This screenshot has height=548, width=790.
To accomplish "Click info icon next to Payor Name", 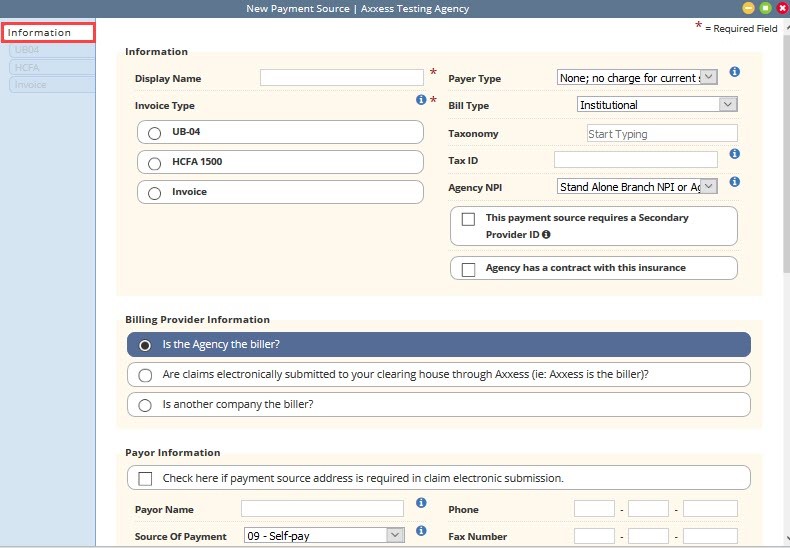I will click(421, 503).
